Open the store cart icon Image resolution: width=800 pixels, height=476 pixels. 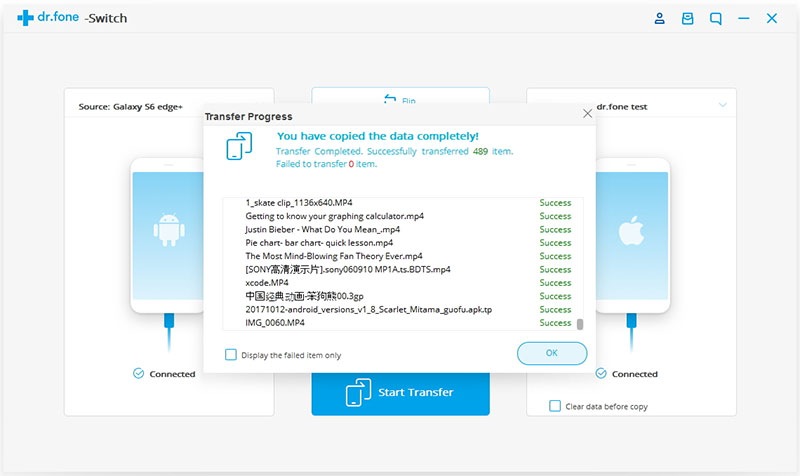click(687, 19)
